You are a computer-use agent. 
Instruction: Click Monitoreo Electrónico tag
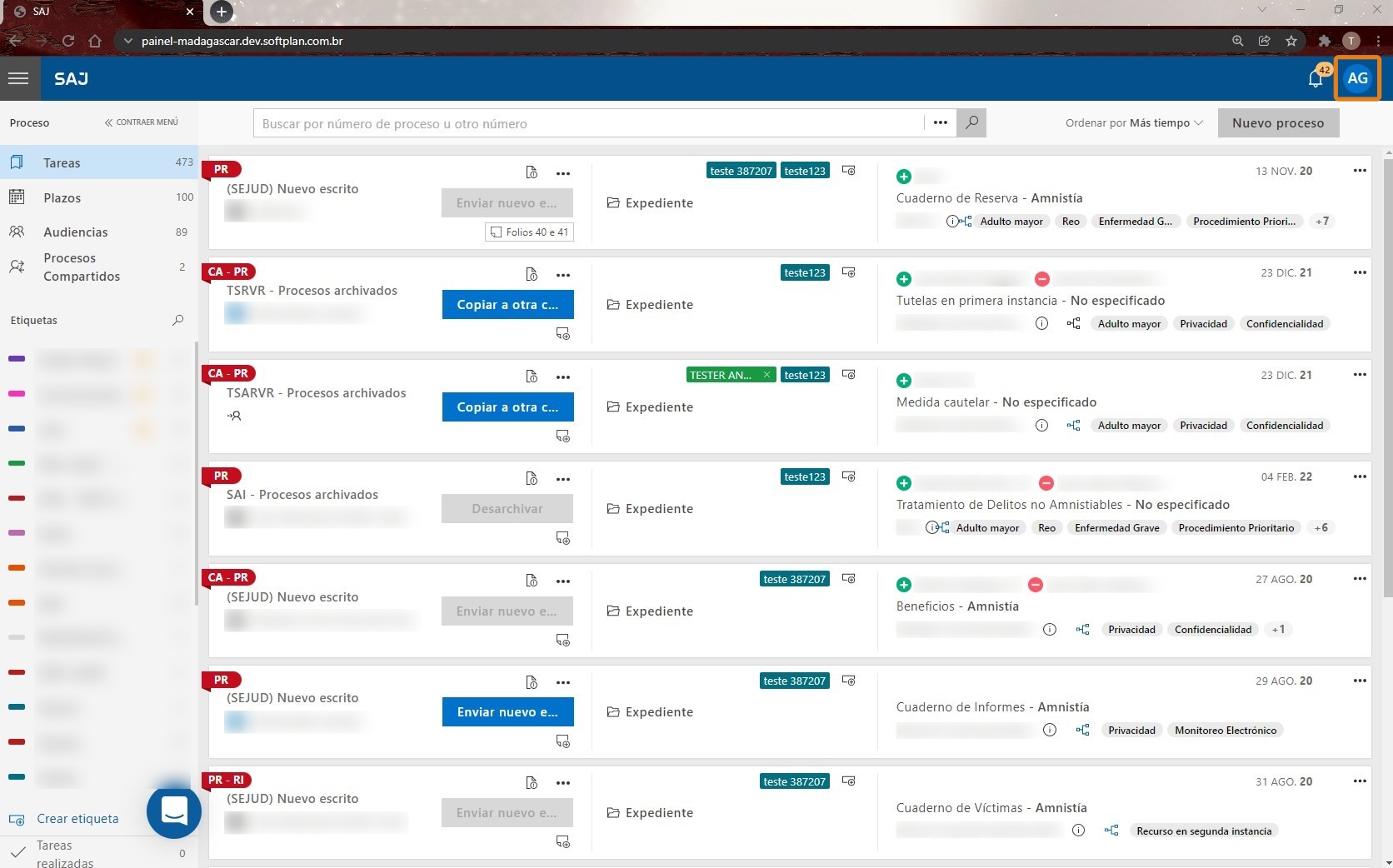1226,731
